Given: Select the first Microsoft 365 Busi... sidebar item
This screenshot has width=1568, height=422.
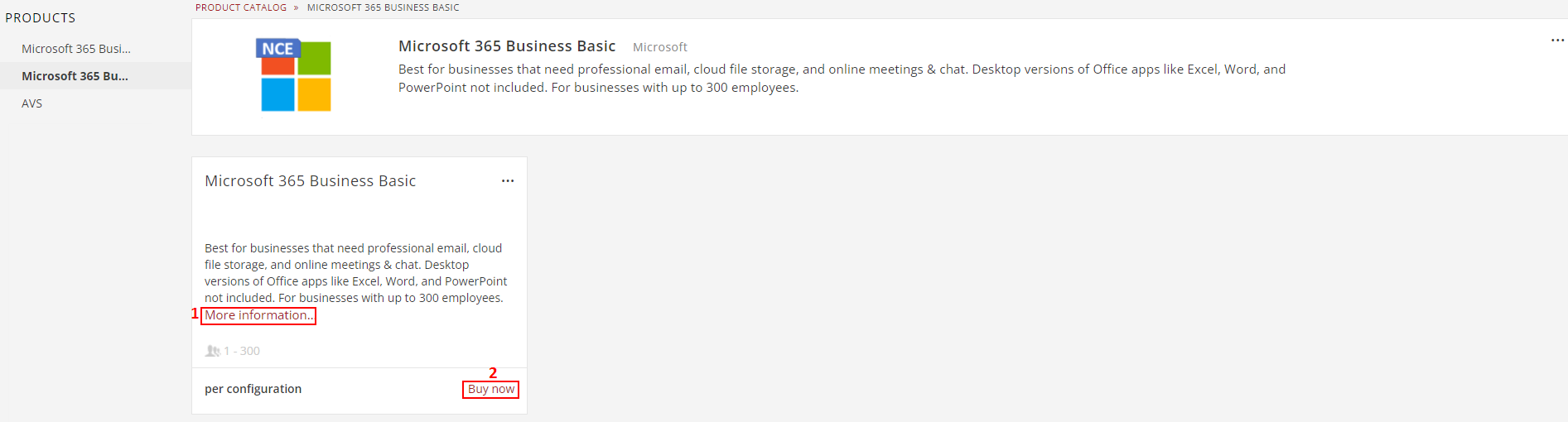Looking at the screenshot, I should [x=76, y=49].
